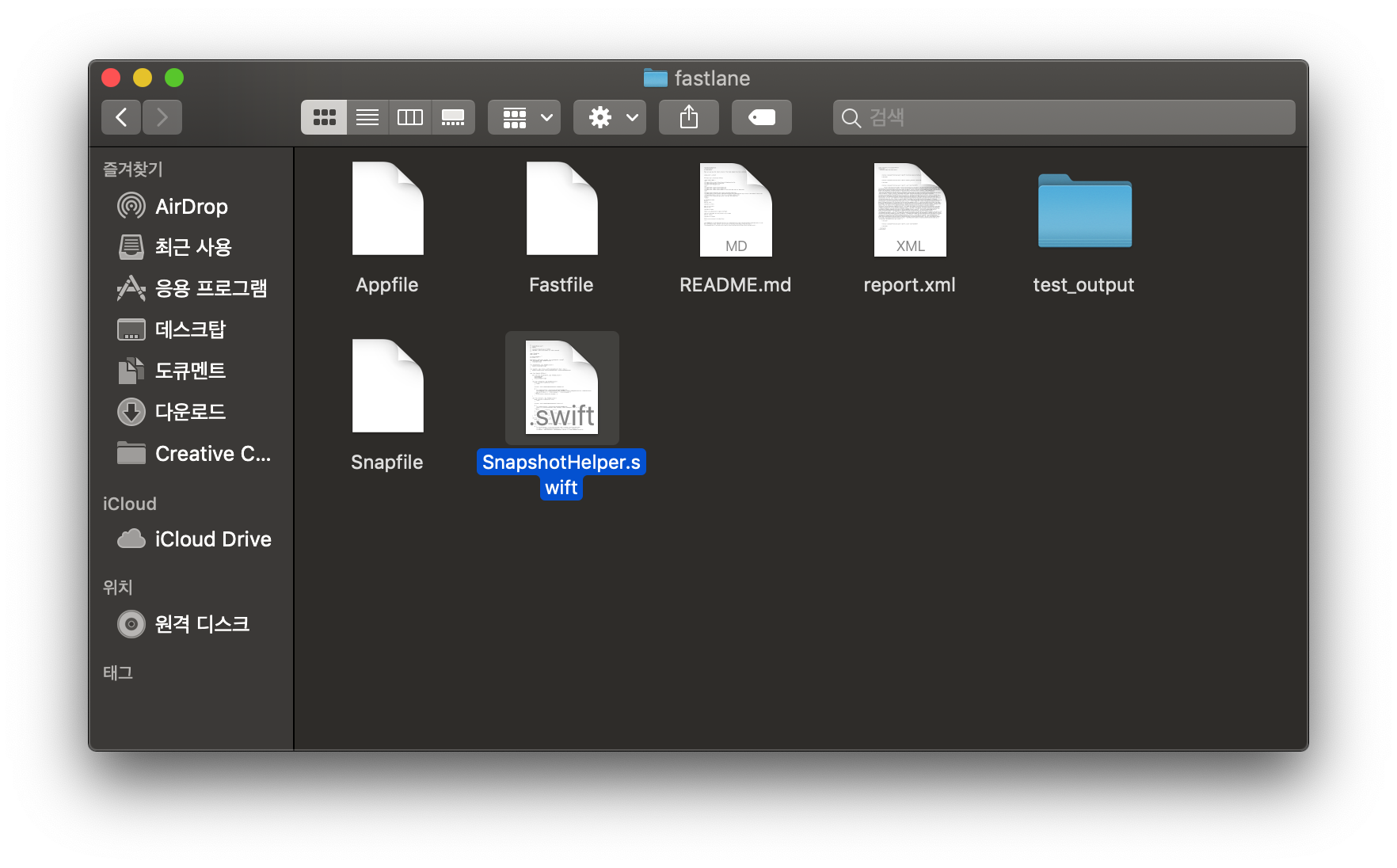Focus the 검색 search field
This screenshot has height=868, width=1397.
[1064, 117]
